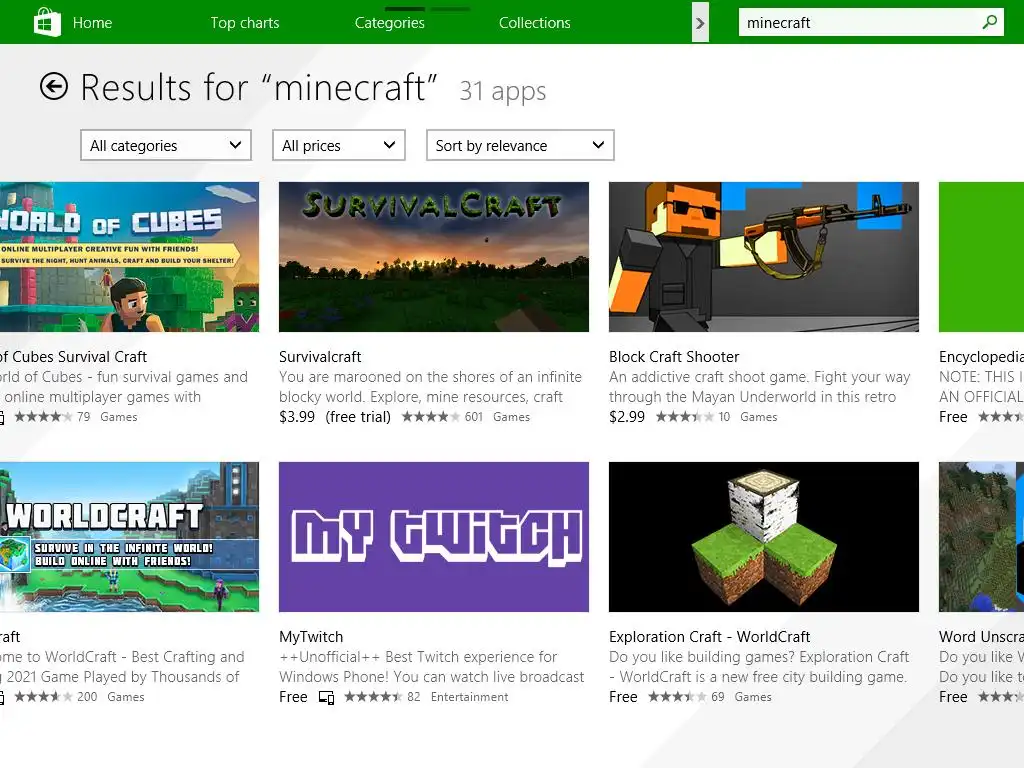The image size is (1024, 768).
Task: Open Categories section
Action: 389,23
